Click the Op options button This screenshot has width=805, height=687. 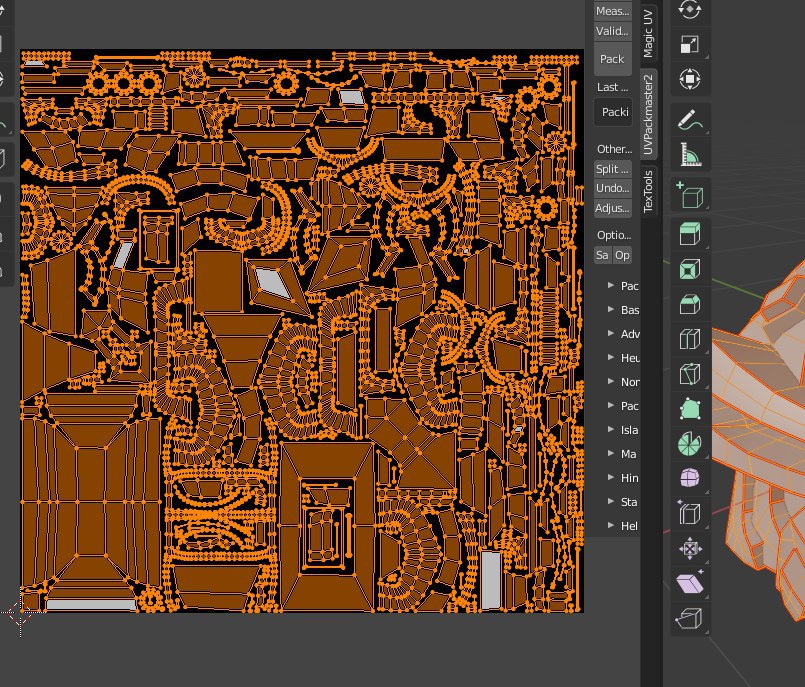point(622,255)
